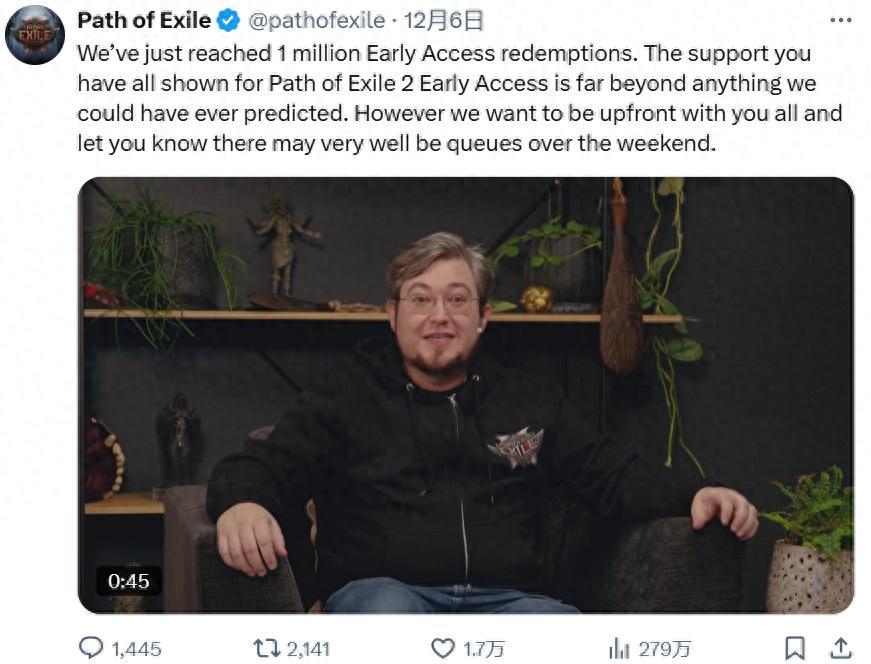
Task: Click the Path of Exile display name
Action: [x=144, y=20]
